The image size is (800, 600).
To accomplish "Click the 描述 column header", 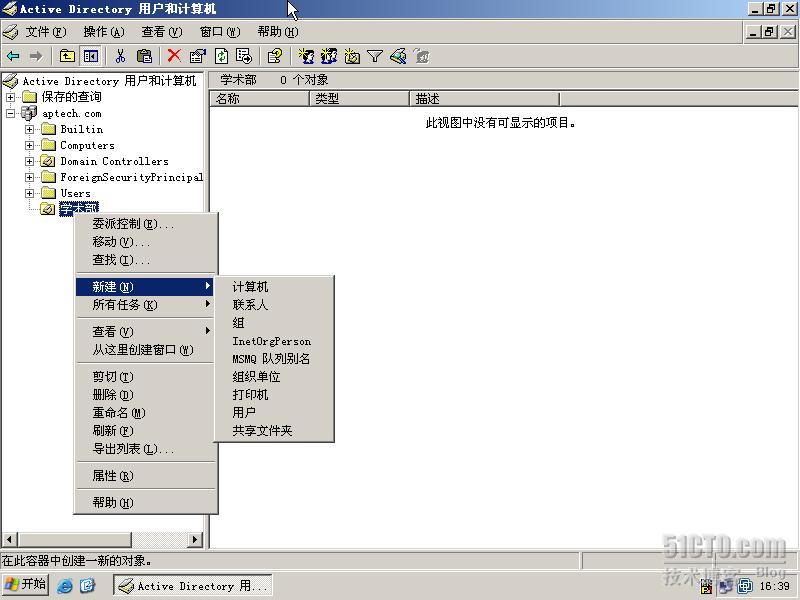I will (485, 98).
